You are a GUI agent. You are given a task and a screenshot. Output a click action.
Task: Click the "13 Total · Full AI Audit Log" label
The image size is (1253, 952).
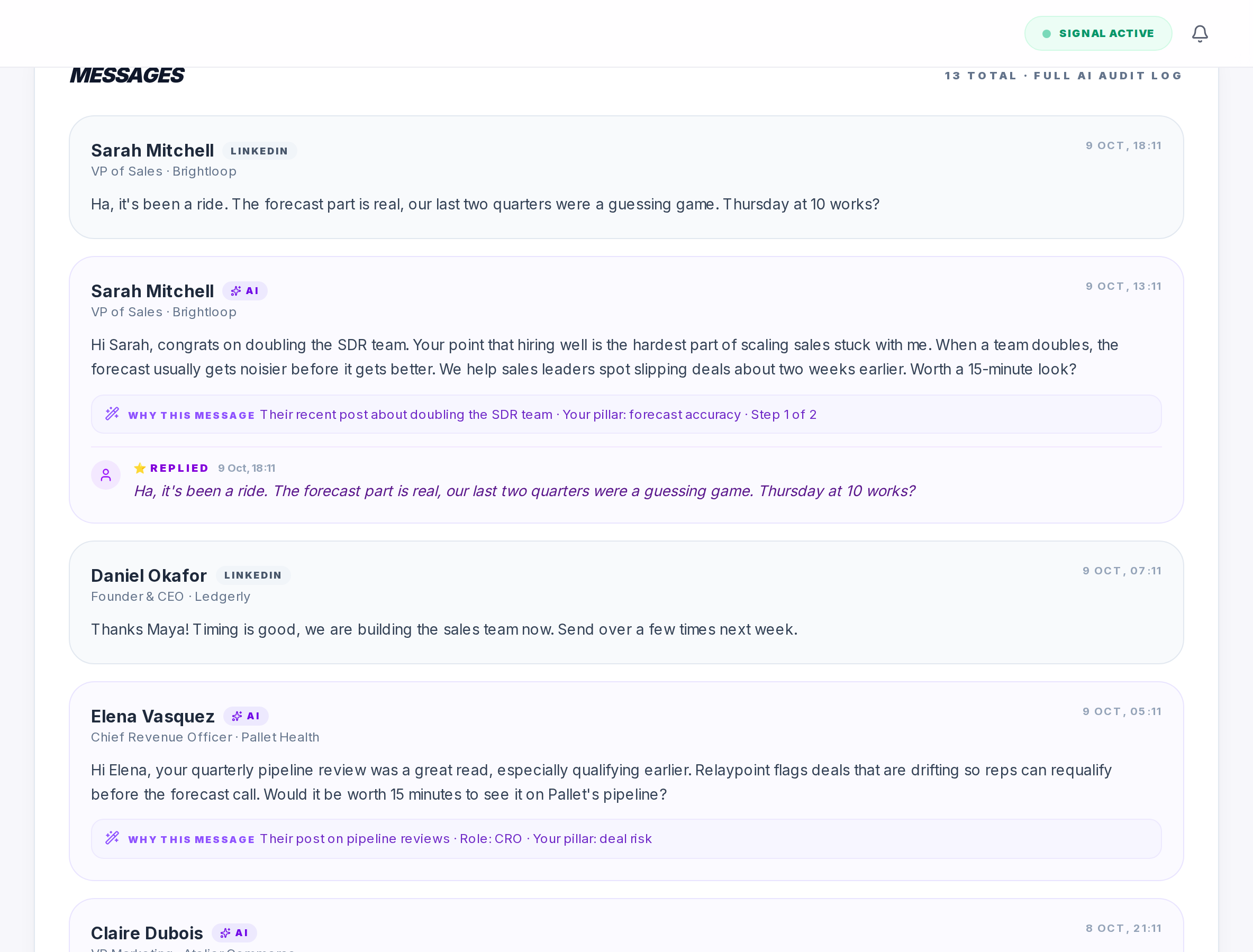pyautogui.click(x=1063, y=75)
